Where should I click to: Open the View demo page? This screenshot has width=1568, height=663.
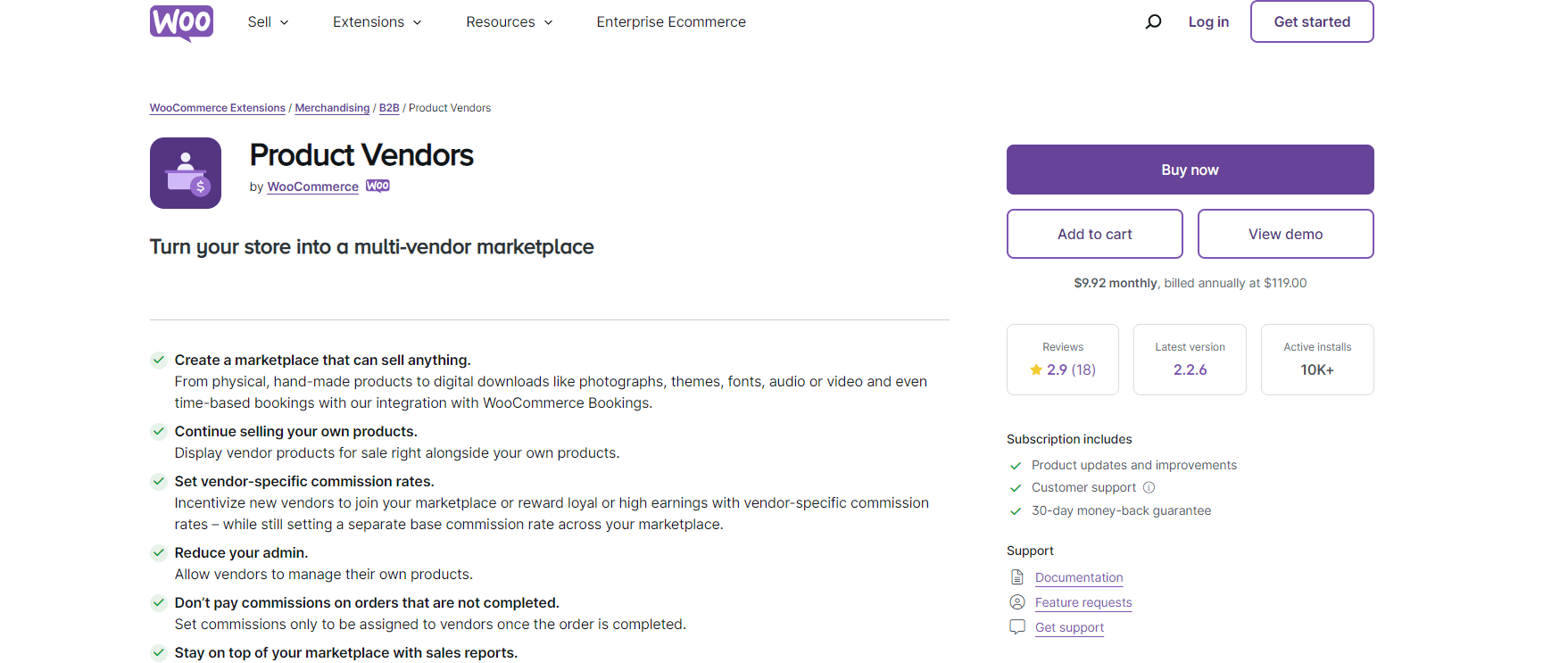click(1285, 233)
